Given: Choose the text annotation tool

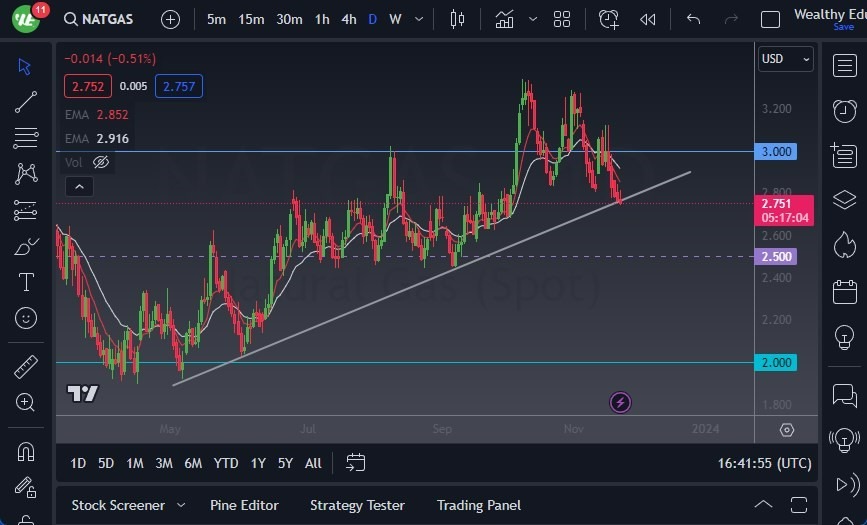Looking at the screenshot, I should click(26, 282).
